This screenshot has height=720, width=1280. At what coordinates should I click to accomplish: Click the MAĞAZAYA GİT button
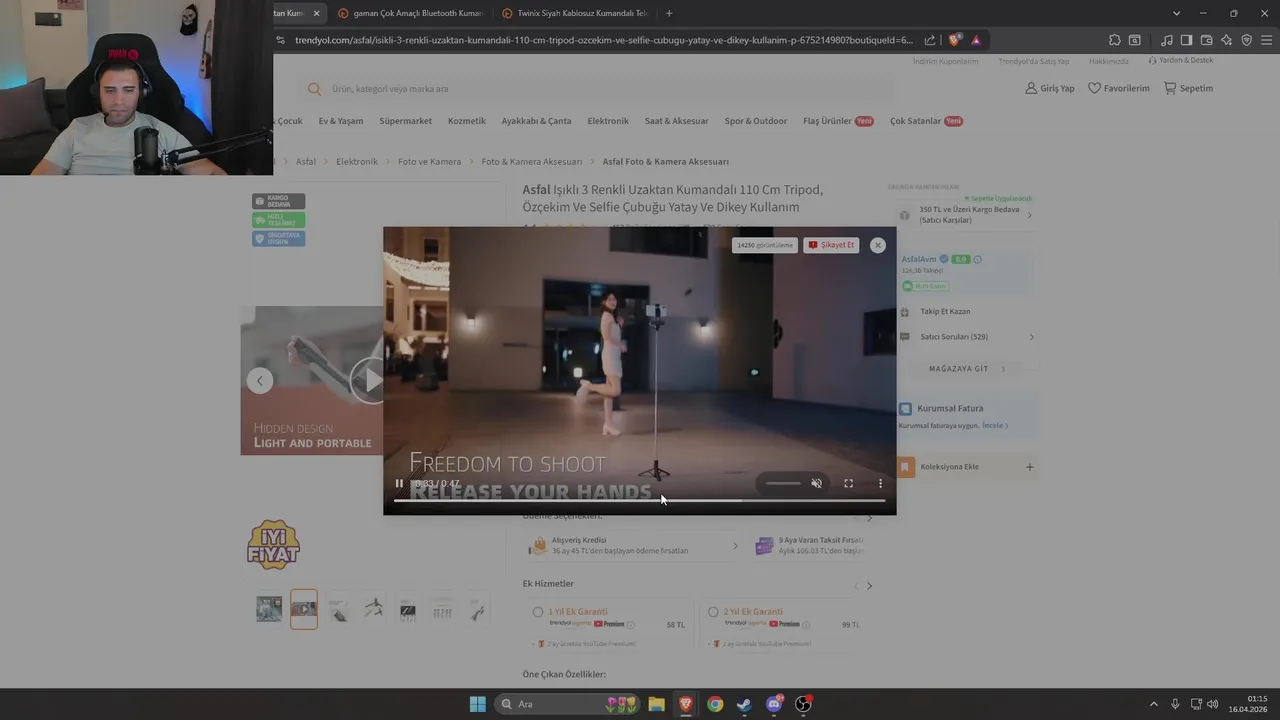tap(967, 369)
